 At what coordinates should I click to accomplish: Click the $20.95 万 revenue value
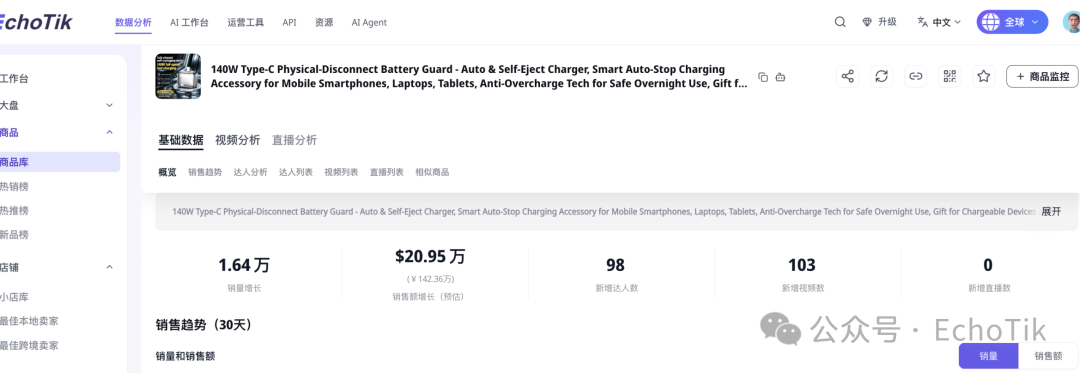[430, 257]
